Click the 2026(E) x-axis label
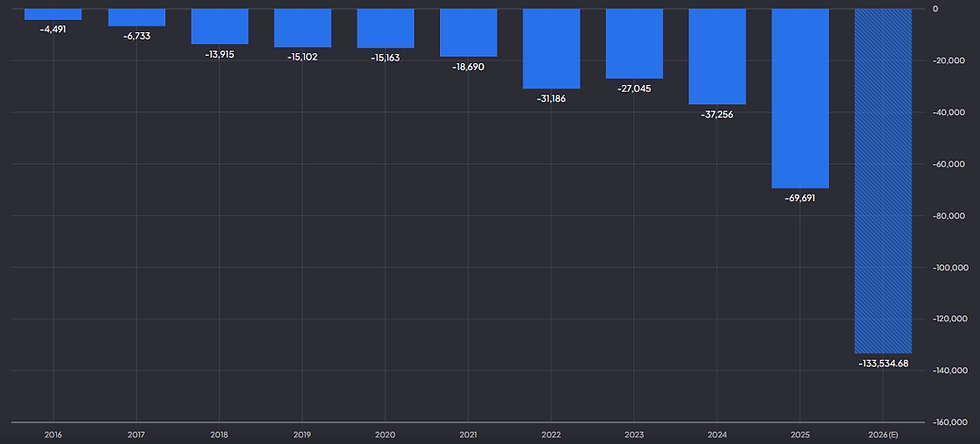This screenshot has width=980, height=444. [883, 434]
